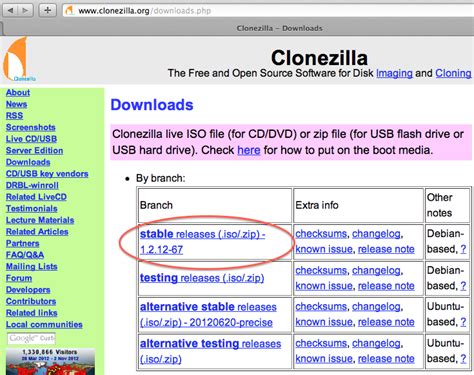This screenshot has height=375, width=474.
Task: Open the Screenshots sidebar link
Action: [31, 127]
